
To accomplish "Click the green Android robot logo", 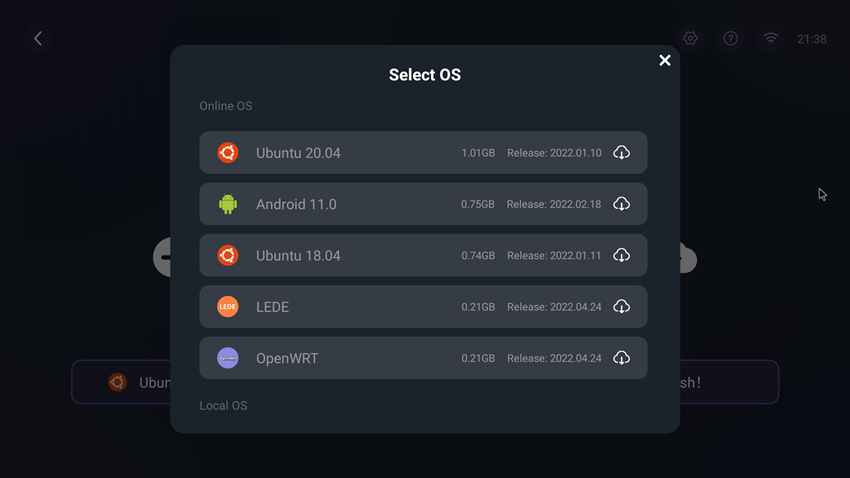I will [228, 204].
